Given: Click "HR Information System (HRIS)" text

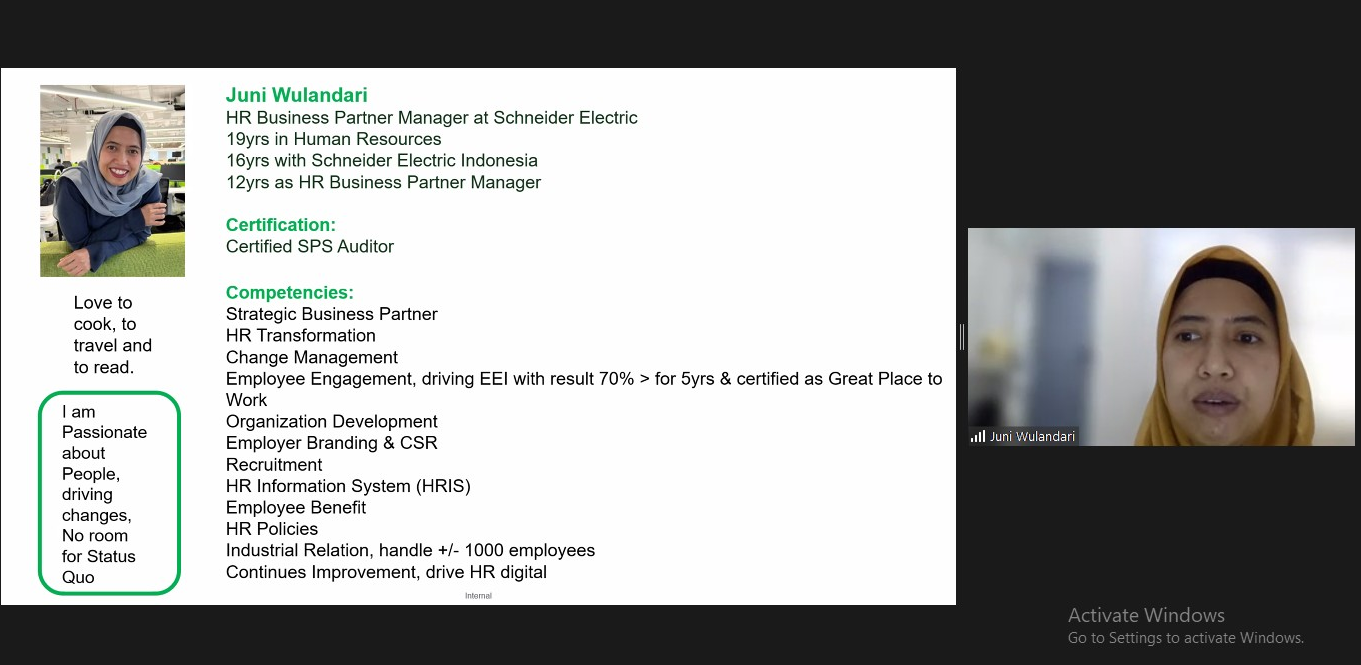Looking at the screenshot, I should click(x=348, y=487).
